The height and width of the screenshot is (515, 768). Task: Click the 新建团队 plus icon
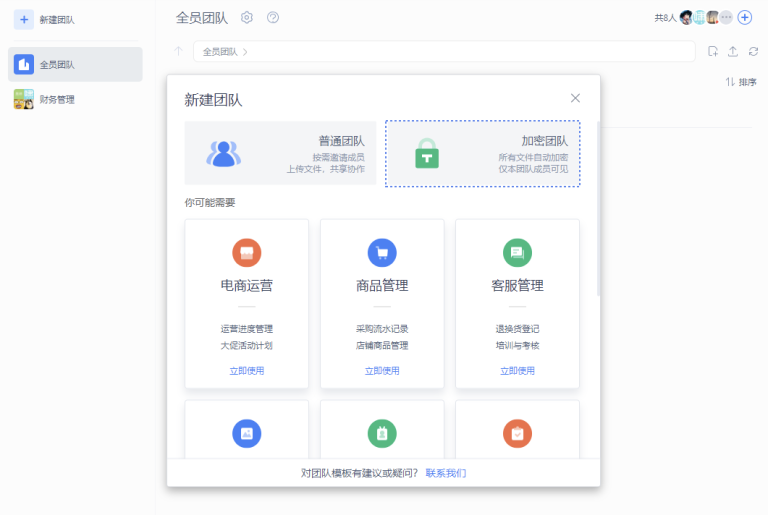pyautogui.click(x=23, y=19)
